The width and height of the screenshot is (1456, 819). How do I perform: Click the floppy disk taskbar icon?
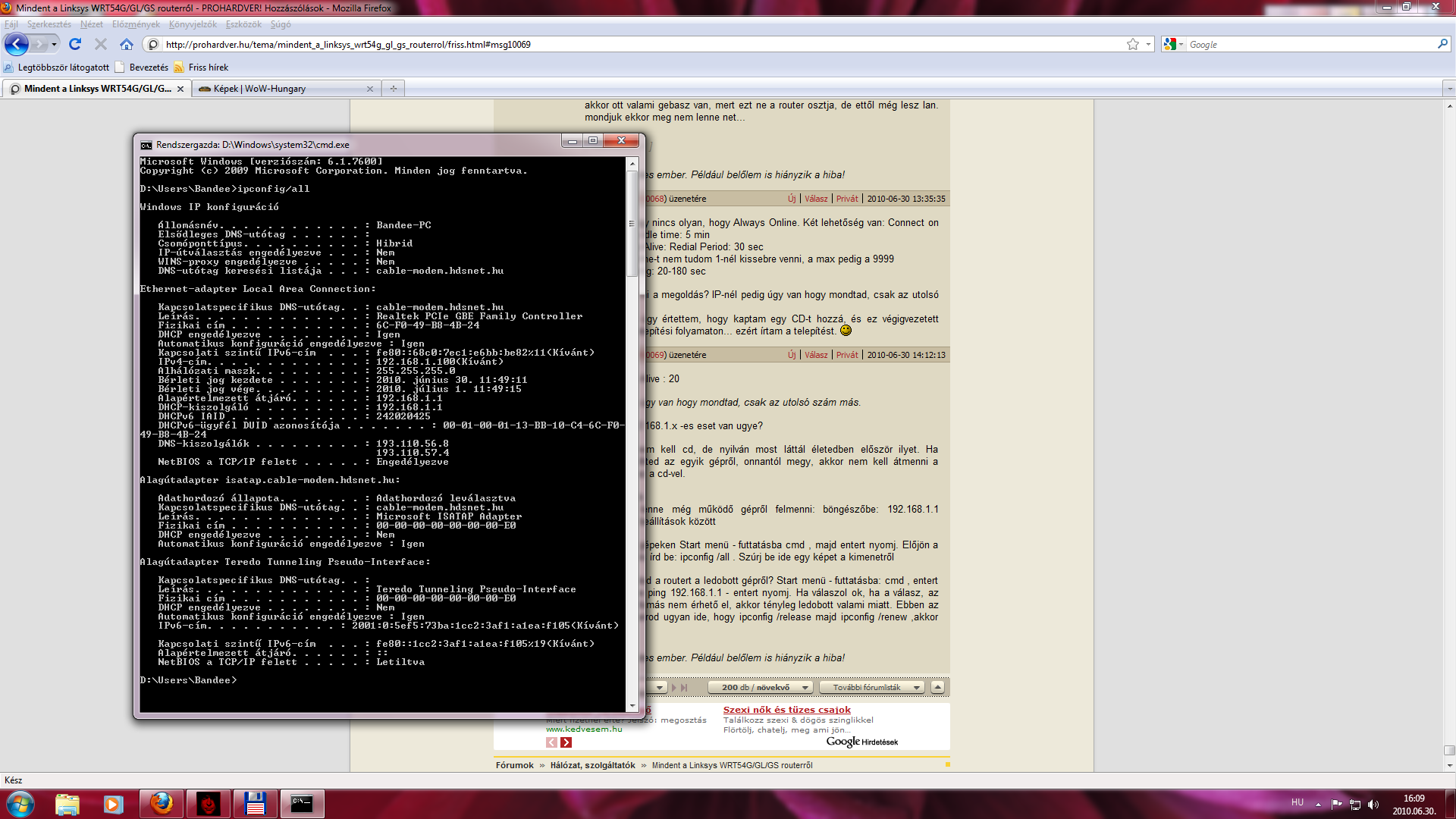coord(256,804)
